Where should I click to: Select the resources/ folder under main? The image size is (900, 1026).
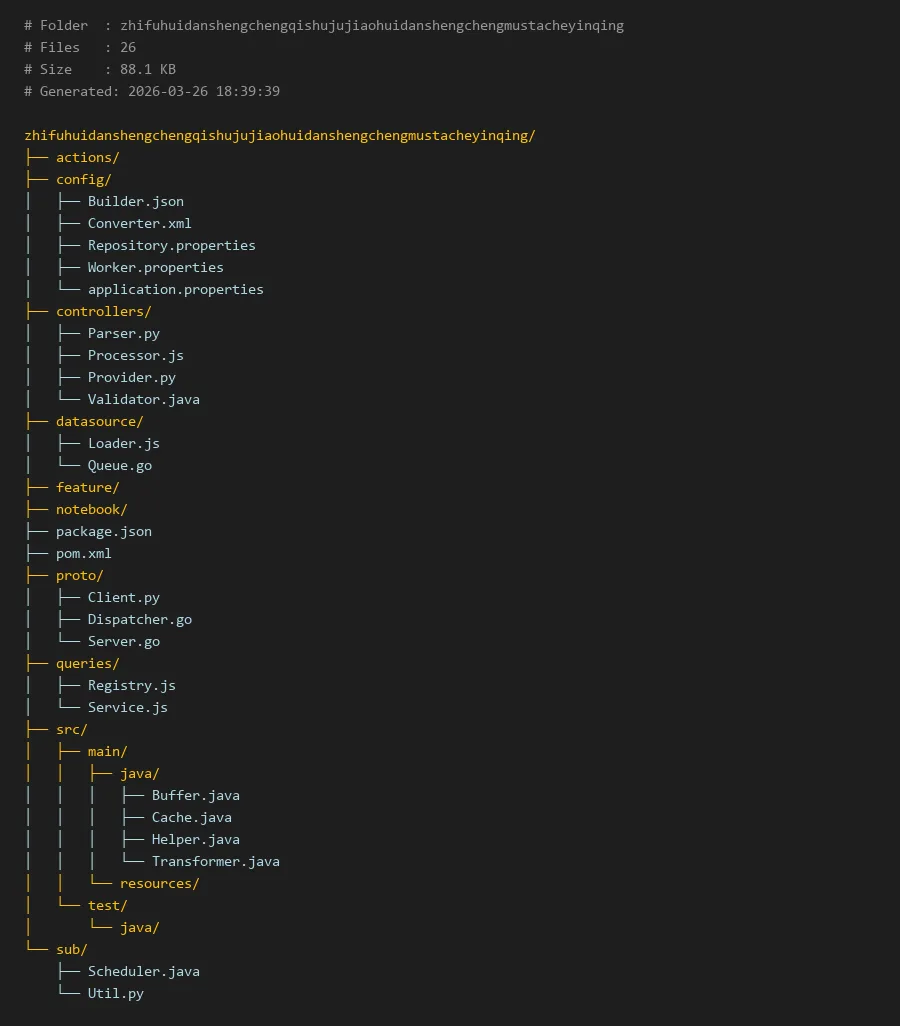[x=159, y=883]
